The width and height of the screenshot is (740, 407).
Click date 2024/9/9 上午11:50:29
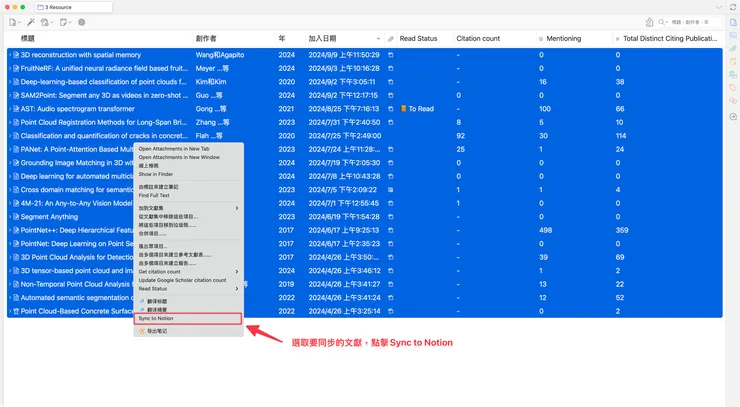pyautogui.click(x=344, y=55)
